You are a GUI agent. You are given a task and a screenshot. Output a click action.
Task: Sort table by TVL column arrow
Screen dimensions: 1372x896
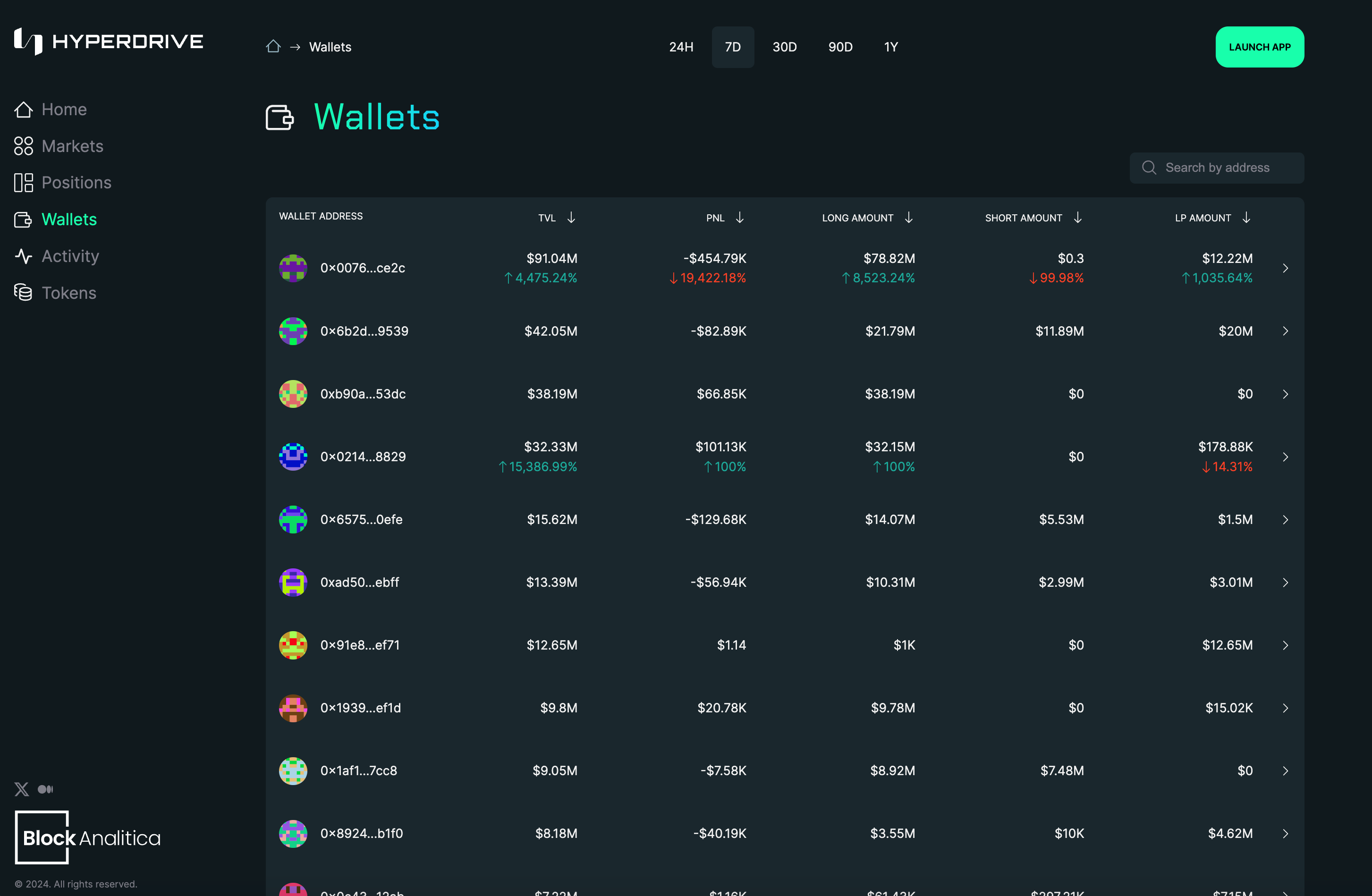pyautogui.click(x=571, y=217)
